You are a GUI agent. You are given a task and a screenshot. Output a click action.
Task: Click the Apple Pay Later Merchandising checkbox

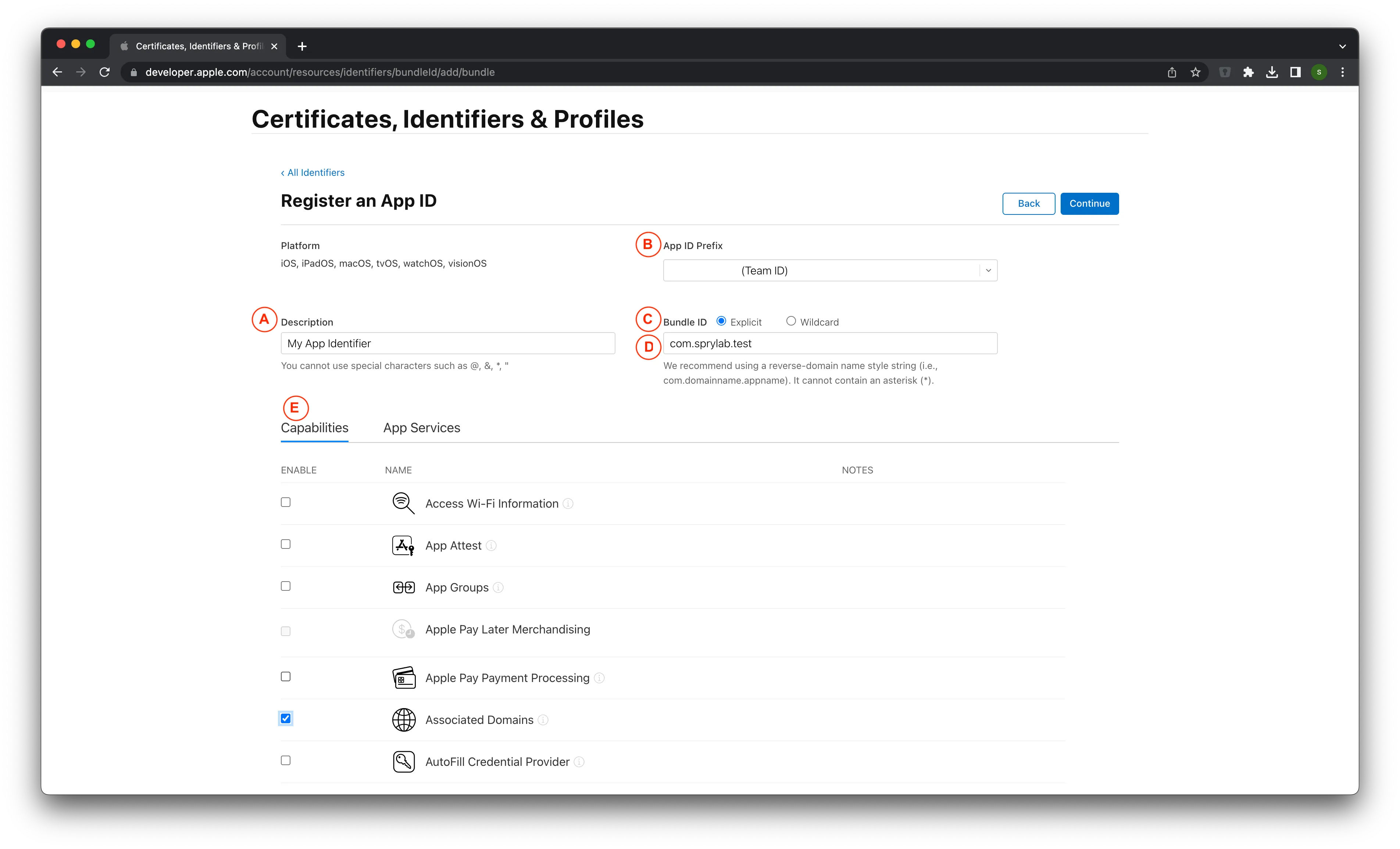point(286,631)
